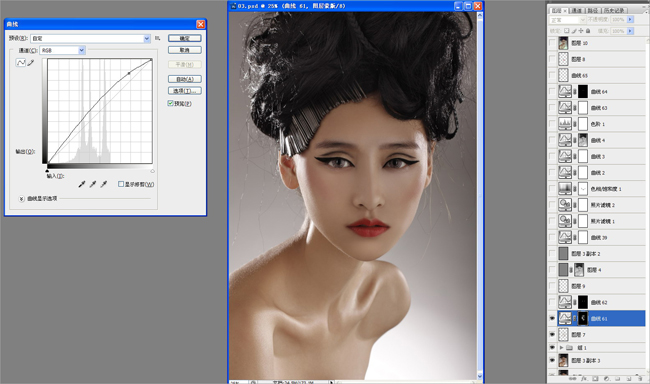The image size is (650, 384).
Task: Enable the 显示修剪 show clipping checkbox
Action: [121, 184]
